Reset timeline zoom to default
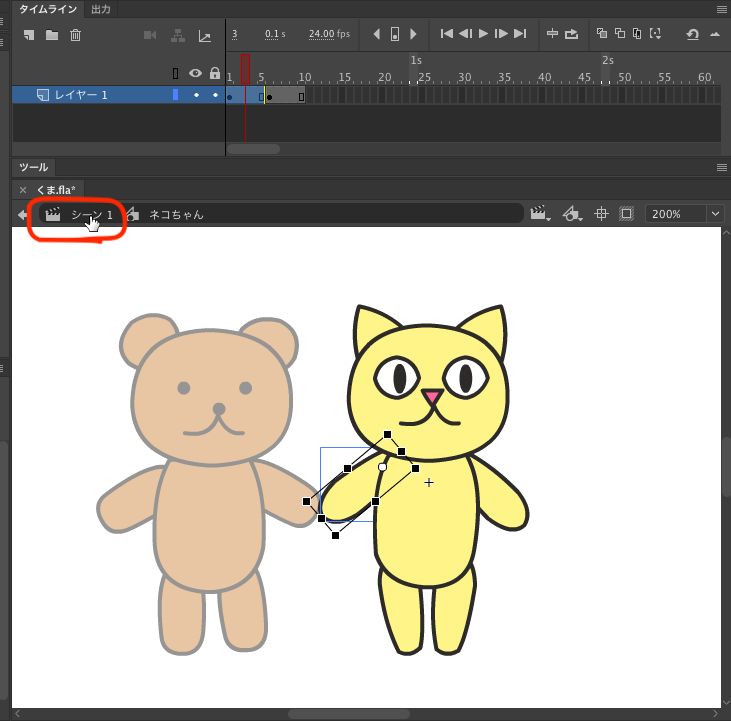 coord(692,34)
